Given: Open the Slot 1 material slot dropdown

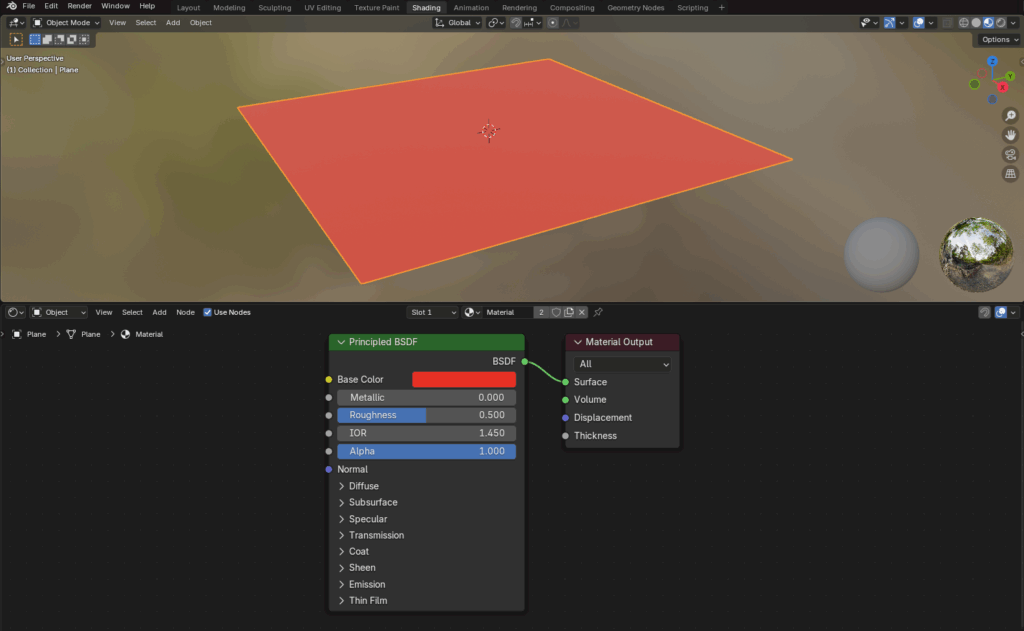Looking at the screenshot, I should tap(432, 312).
